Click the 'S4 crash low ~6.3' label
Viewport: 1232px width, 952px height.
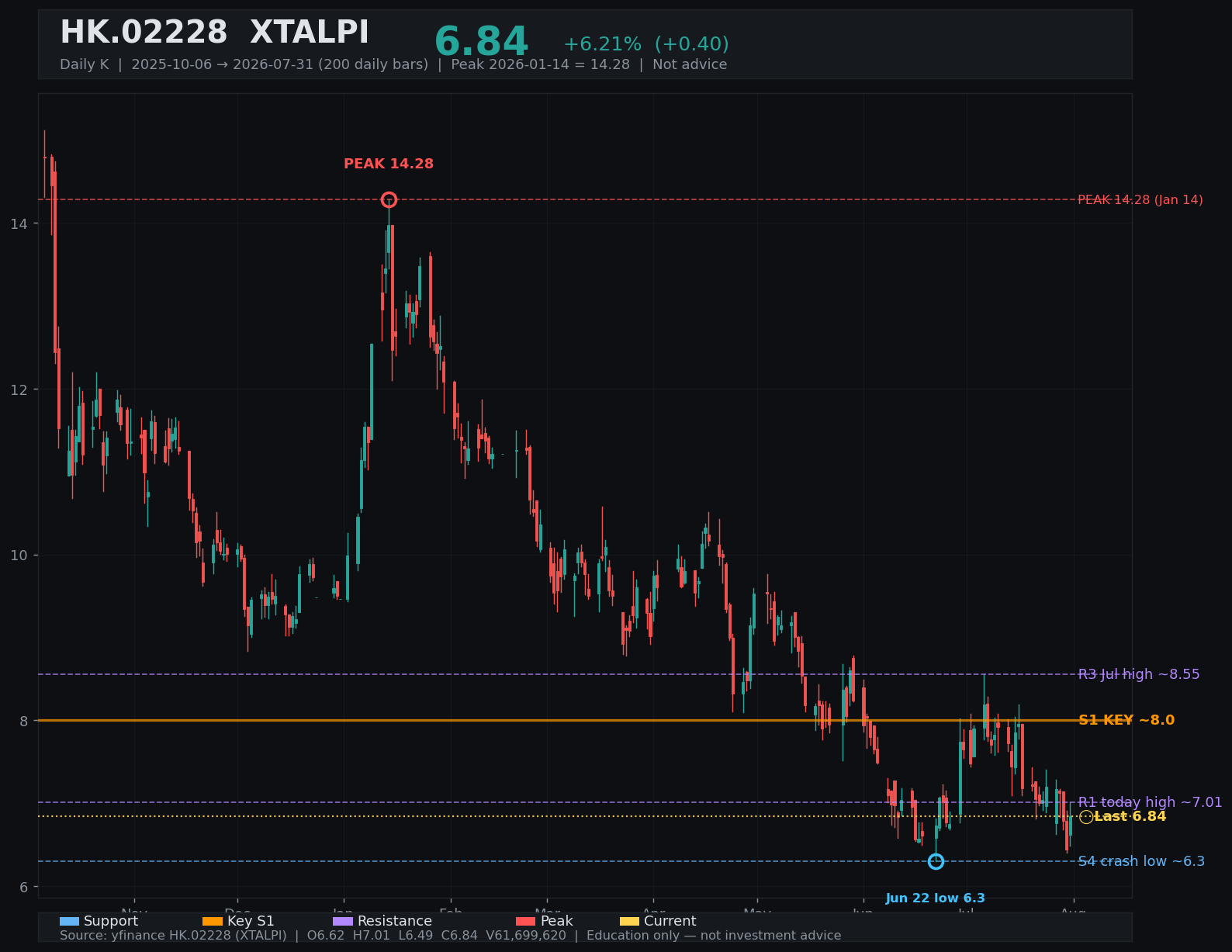pos(1141,861)
